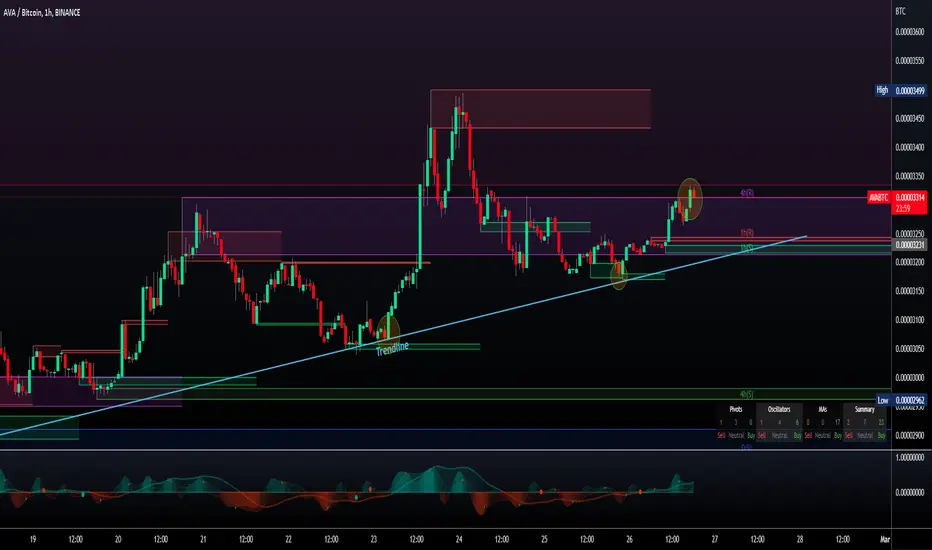The width and height of the screenshot is (932, 550).
Task: Click the 0.00003100 price axis tick
Action: 910,320
